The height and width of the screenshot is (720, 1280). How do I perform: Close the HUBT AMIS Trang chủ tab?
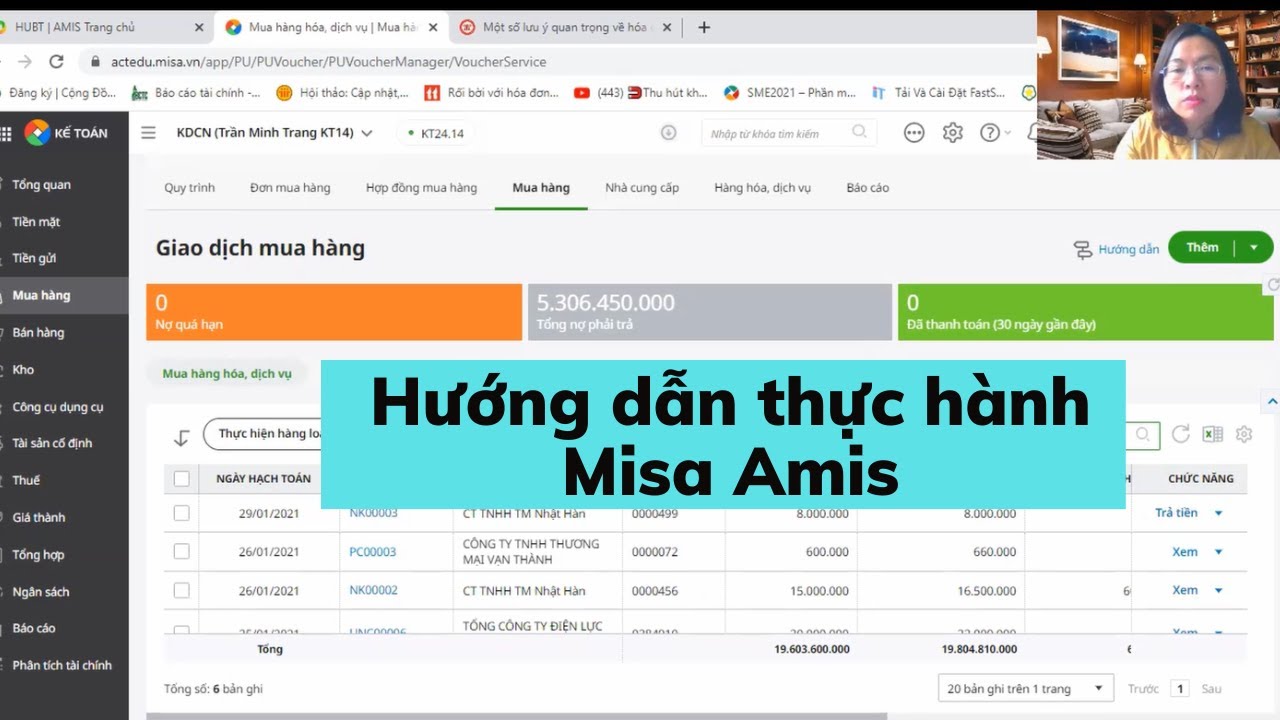(x=197, y=28)
